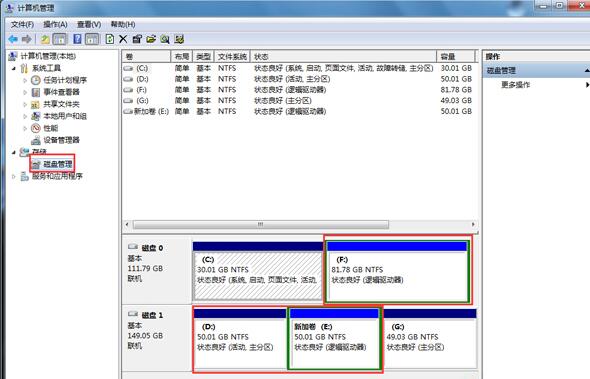Collapse the 系统工具 tree node arrow

tap(14, 68)
